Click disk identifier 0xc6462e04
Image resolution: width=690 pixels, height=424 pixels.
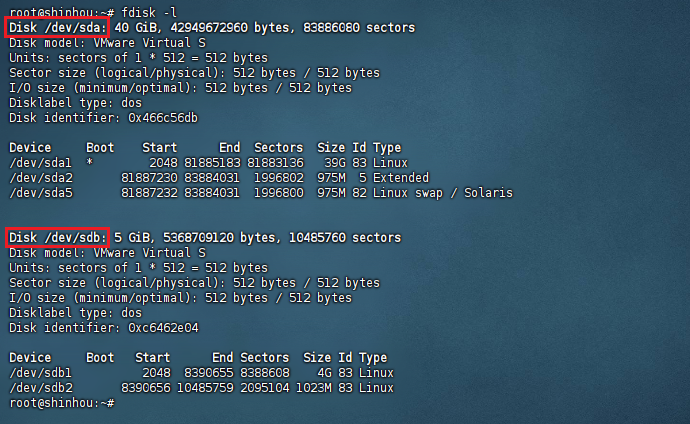(163, 328)
